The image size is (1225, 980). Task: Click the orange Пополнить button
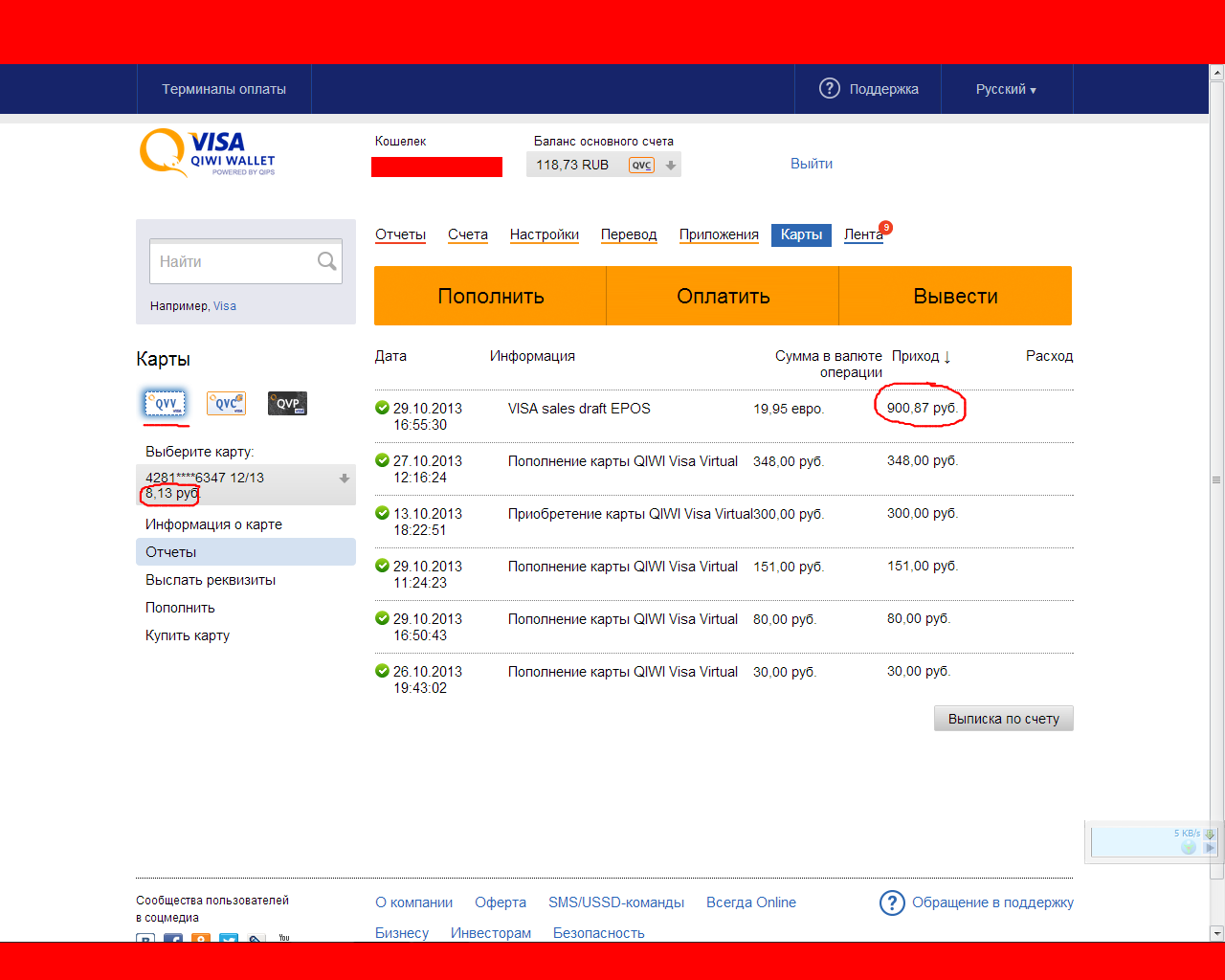click(x=491, y=296)
